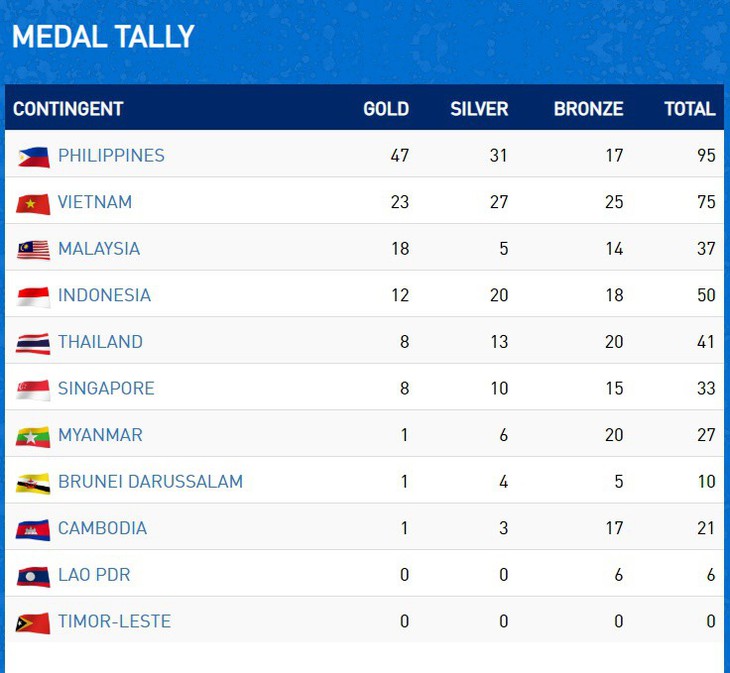Open the TIMOR-LESTE contingent link
Viewport: 730px width, 673px height.
click(x=114, y=621)
